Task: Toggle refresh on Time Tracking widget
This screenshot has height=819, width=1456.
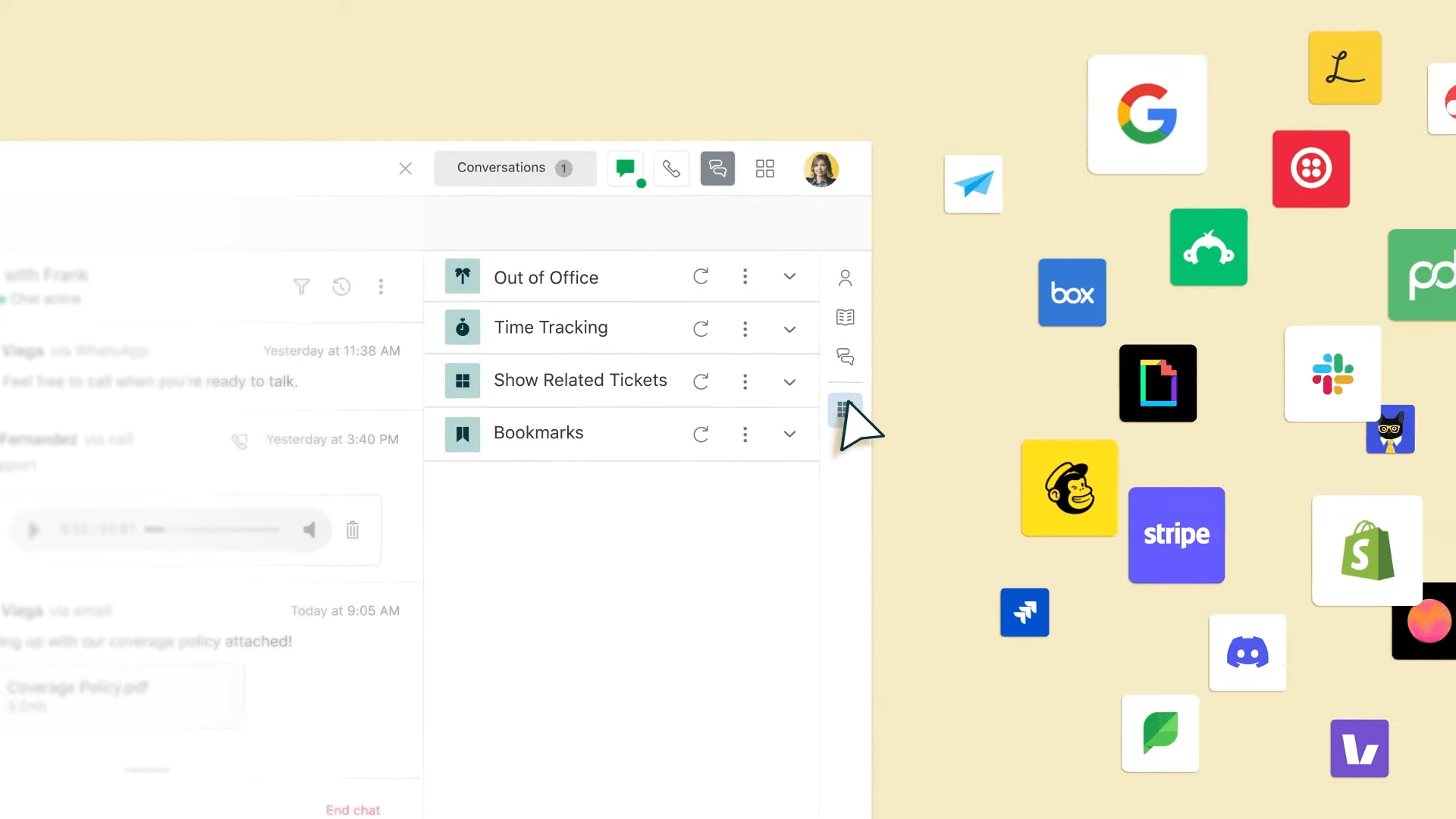Action: click(700, 328)
